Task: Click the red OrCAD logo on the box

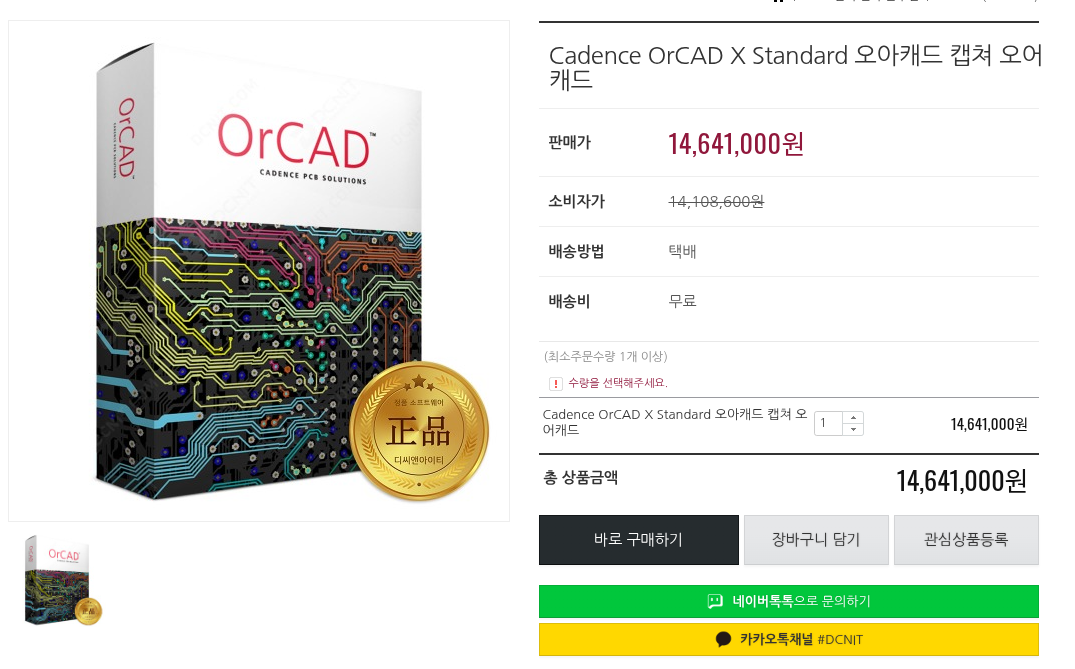Action: point(294,142)
